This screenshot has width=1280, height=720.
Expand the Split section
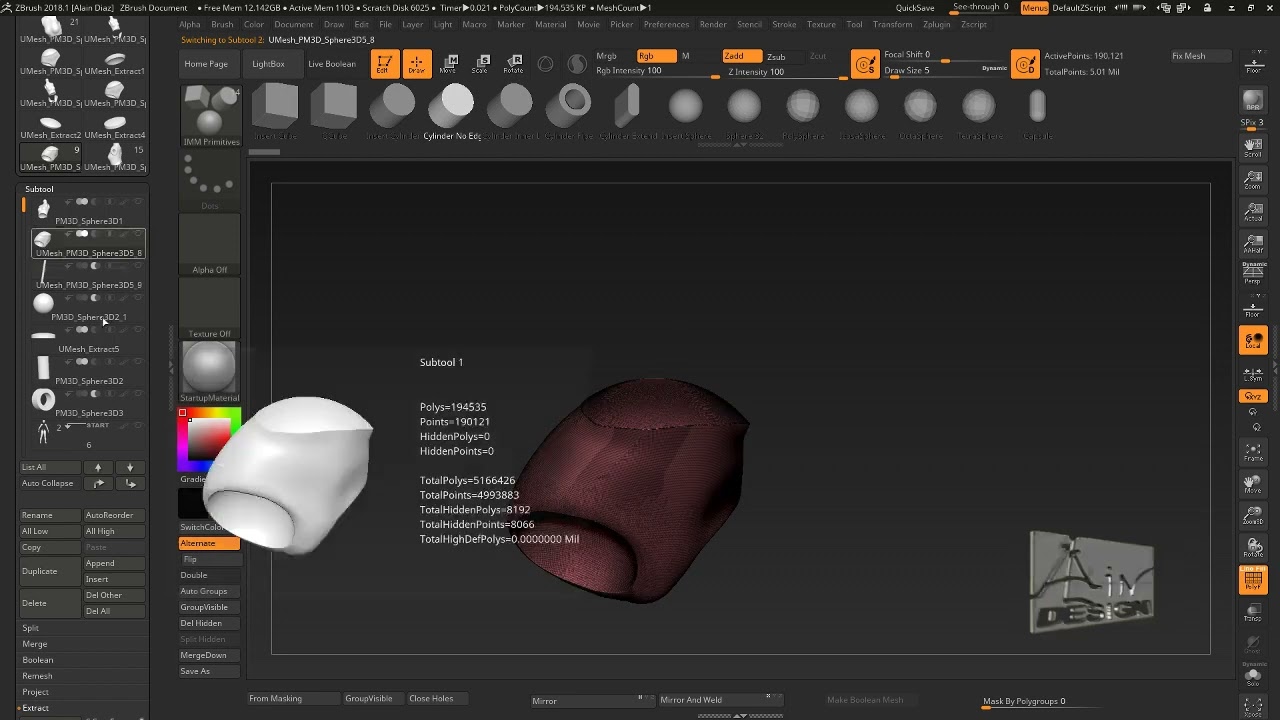31,628
